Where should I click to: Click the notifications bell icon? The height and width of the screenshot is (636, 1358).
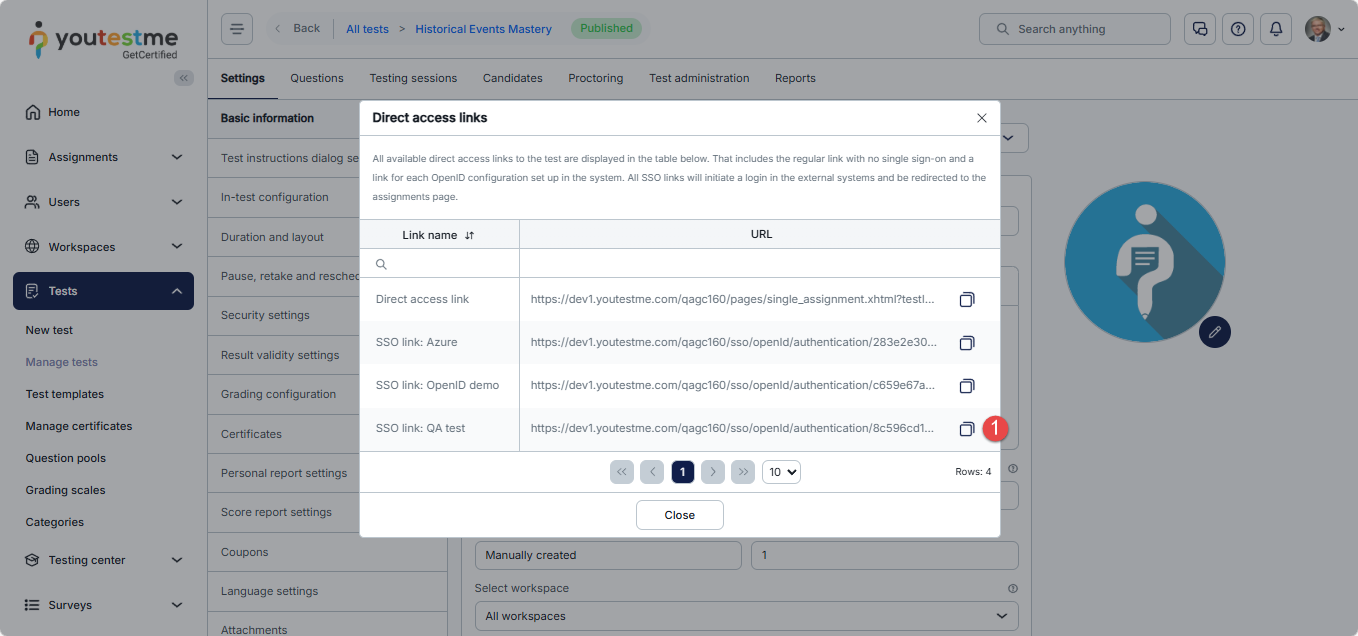[1275, 29]
